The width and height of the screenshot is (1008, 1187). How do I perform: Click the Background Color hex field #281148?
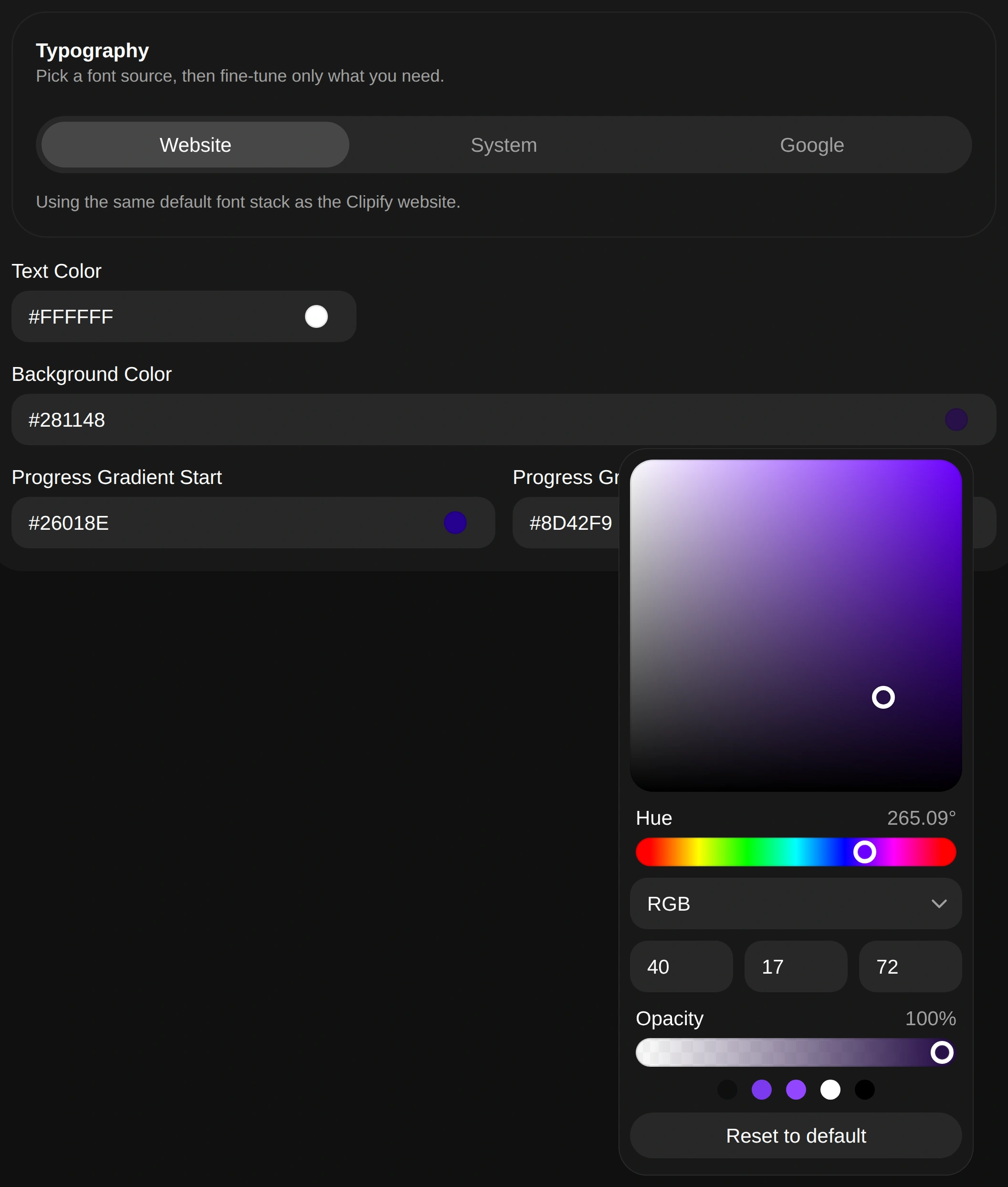[x=504, y=420]
